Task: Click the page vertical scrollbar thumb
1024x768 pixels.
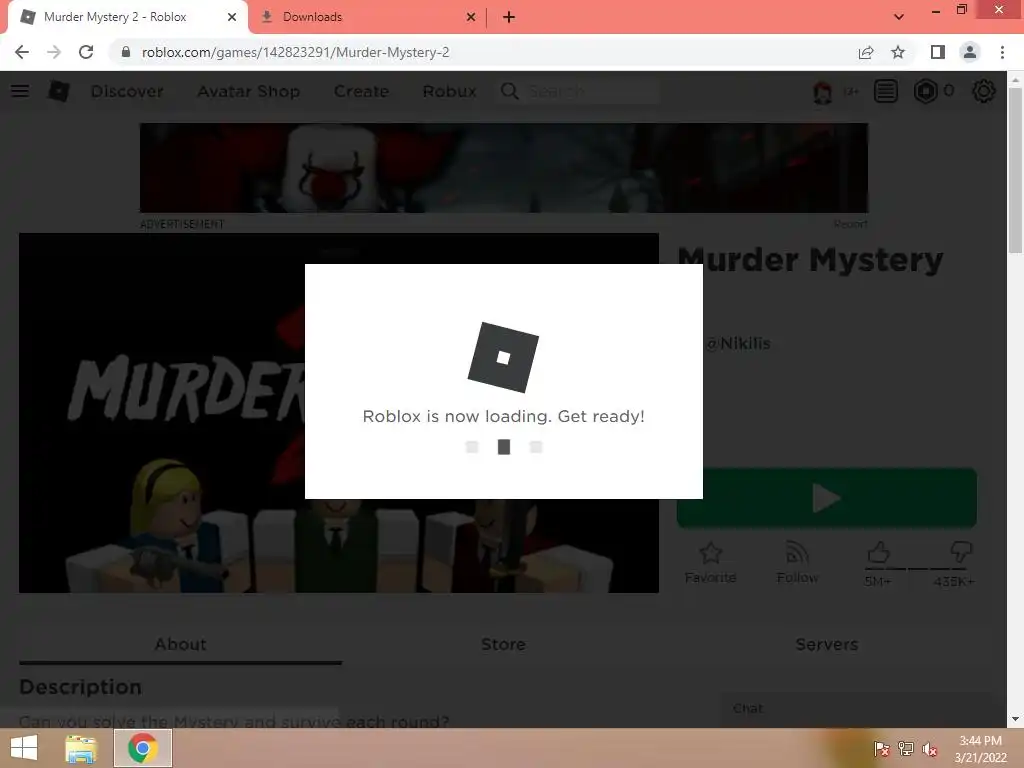Action: pos(1015,170)
